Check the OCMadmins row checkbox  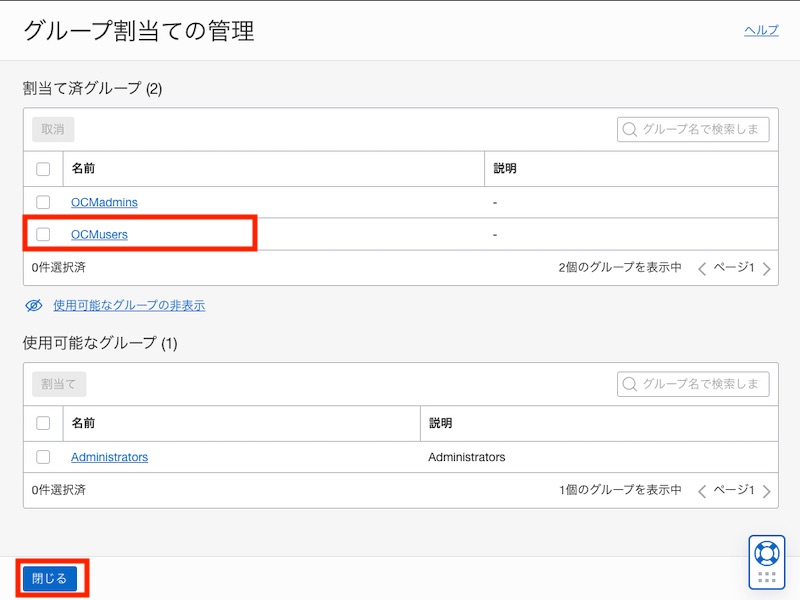click(43, 202)
